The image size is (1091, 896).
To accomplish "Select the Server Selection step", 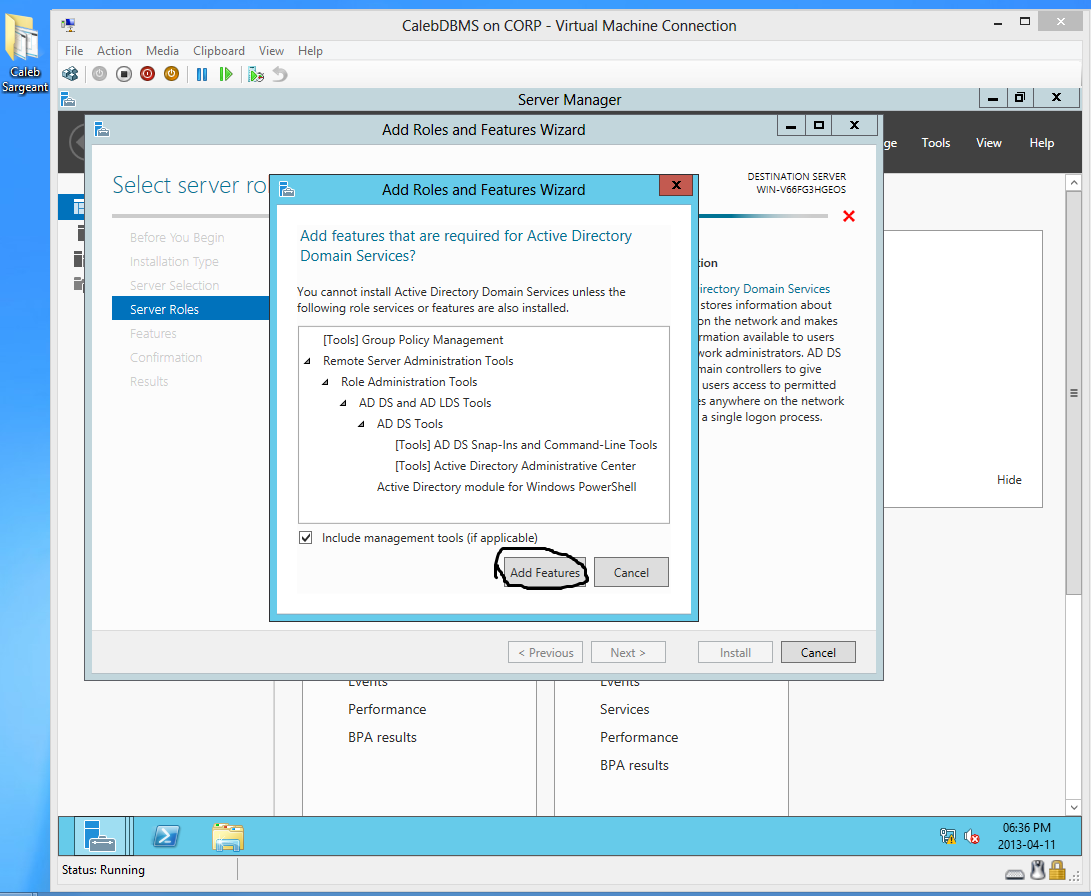I will click(175, 285).
